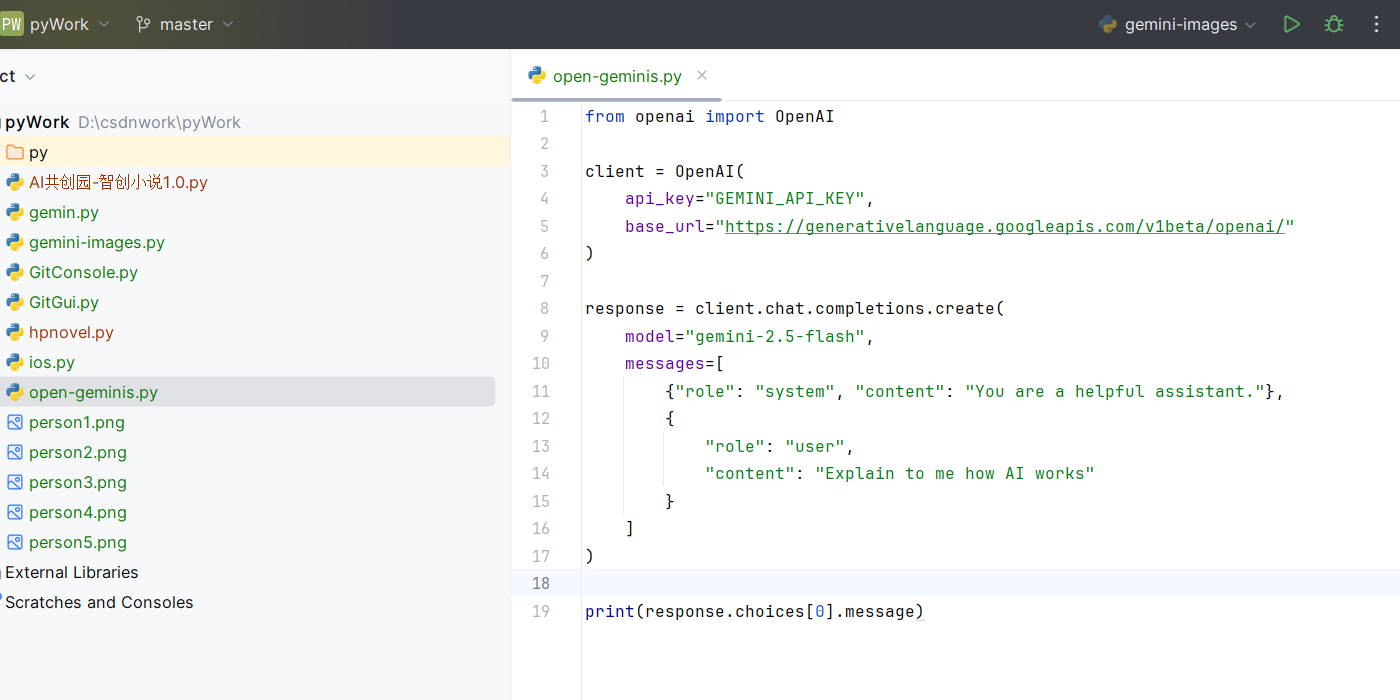
Task: Select Scratches and Consoles in the tree
Action: 100,602
